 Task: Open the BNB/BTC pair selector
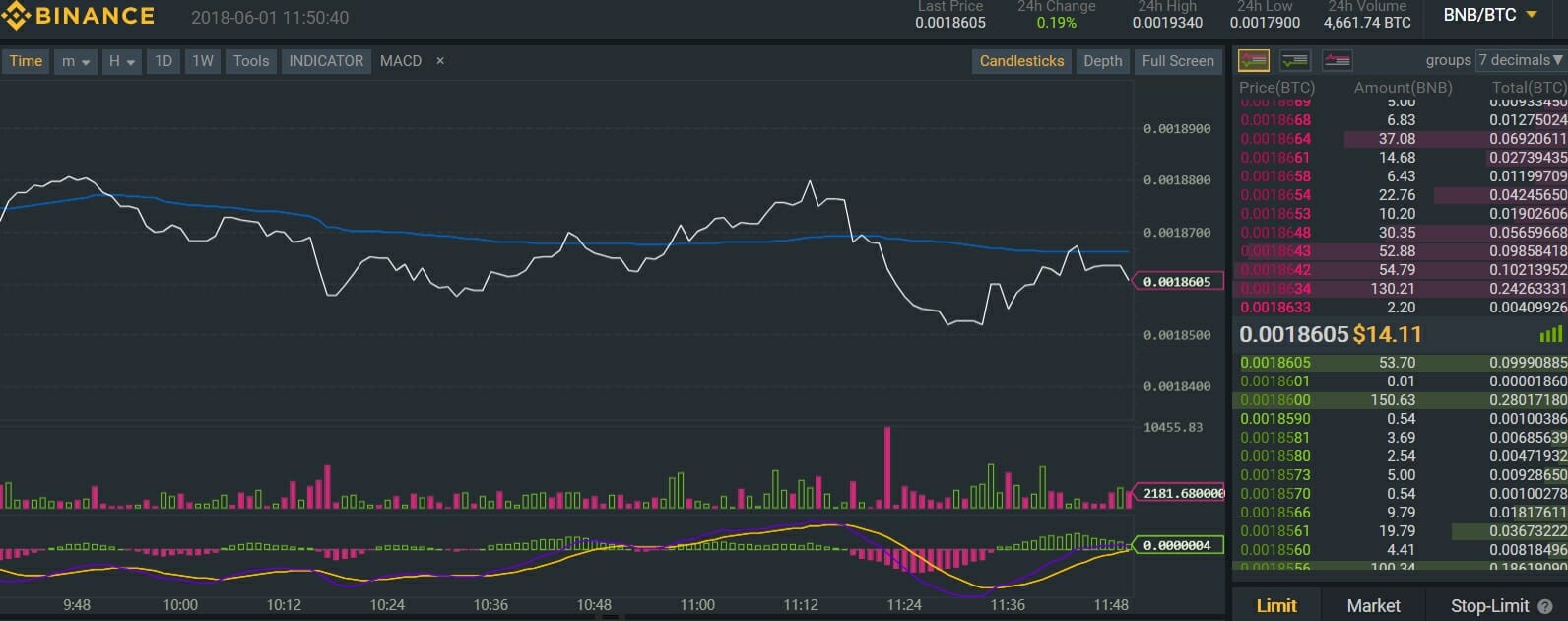pyautogui.click(x=1490, y=15)
